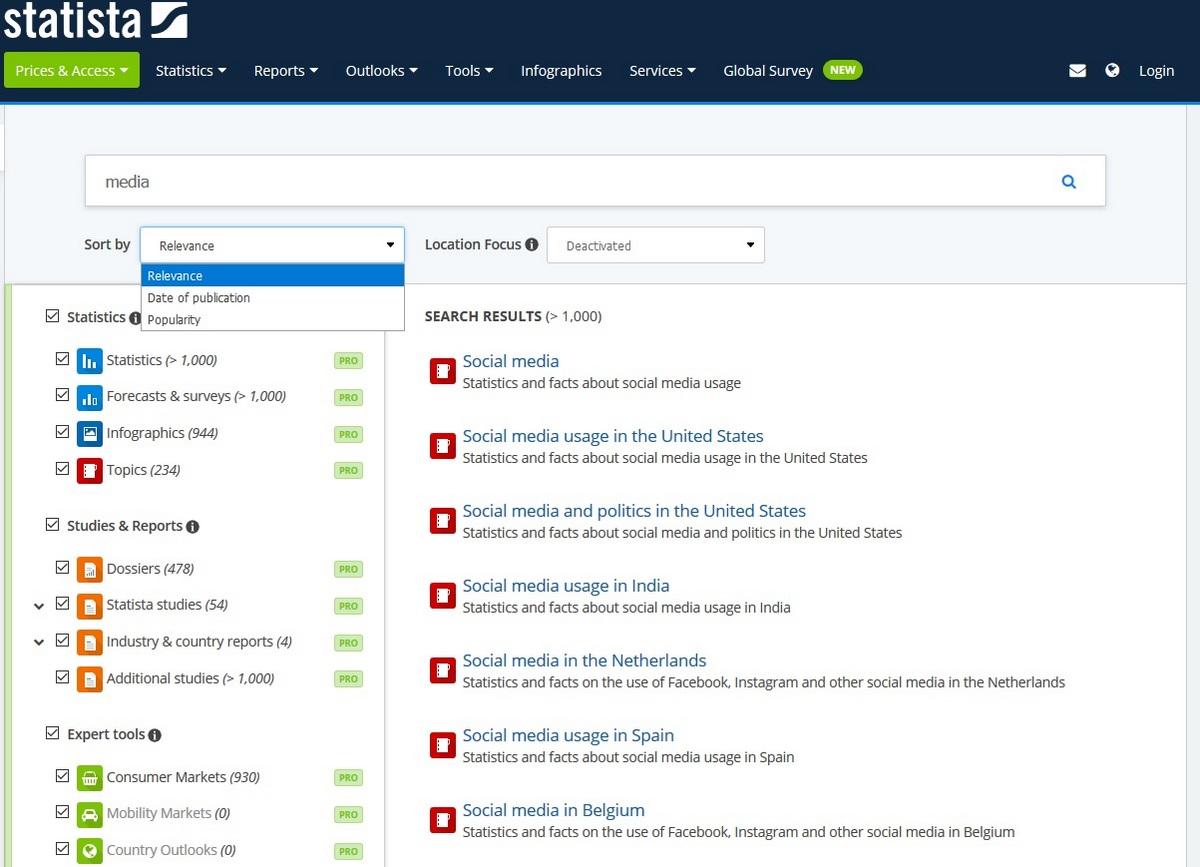Image resolution: width=1200 pixels, height=867 pixels.
Task: Uncheck the Forecasts & surveys checkbox
Action: (63, 395)
